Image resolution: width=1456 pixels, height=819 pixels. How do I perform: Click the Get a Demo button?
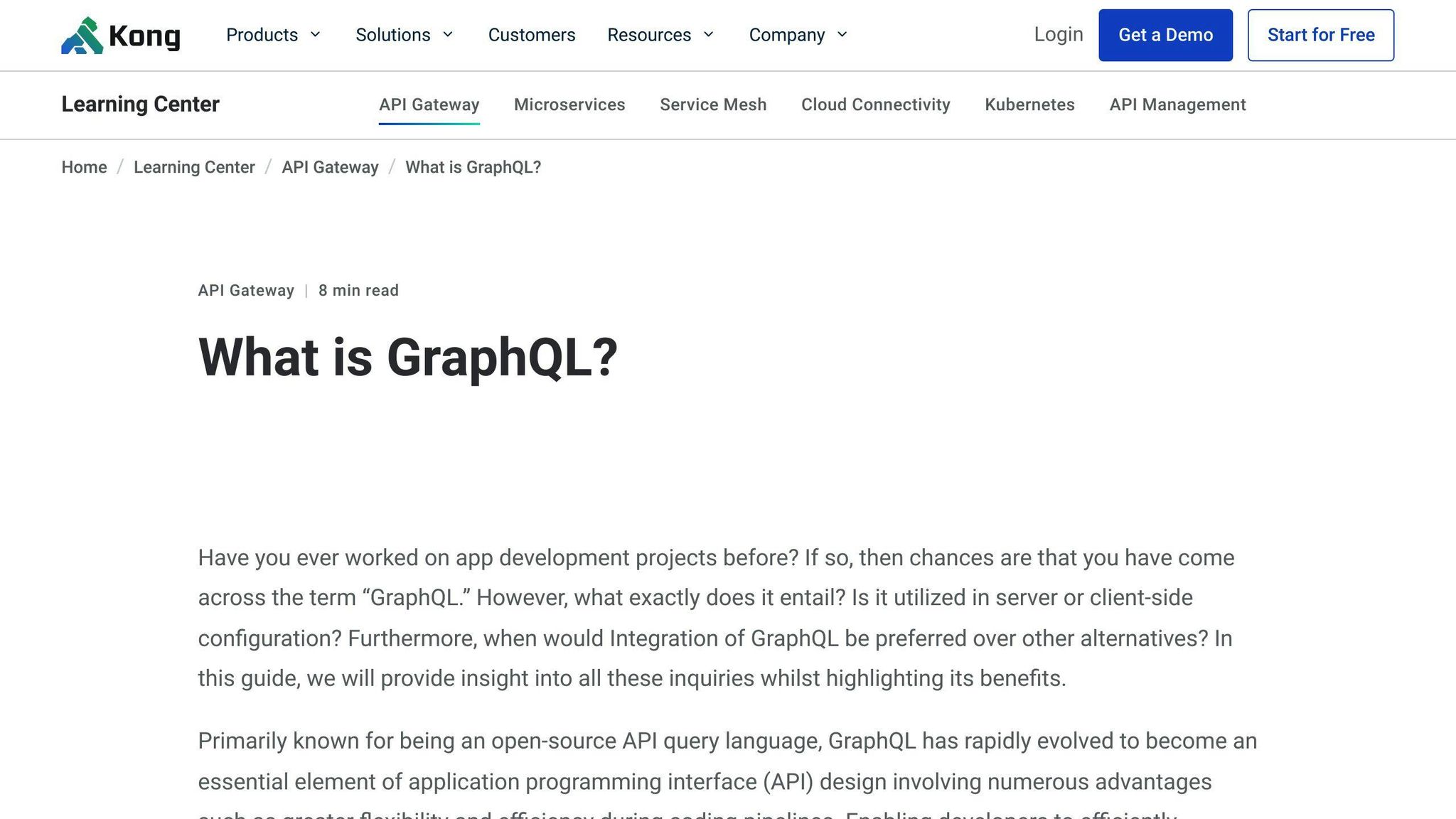click(x=1165, y=35)
